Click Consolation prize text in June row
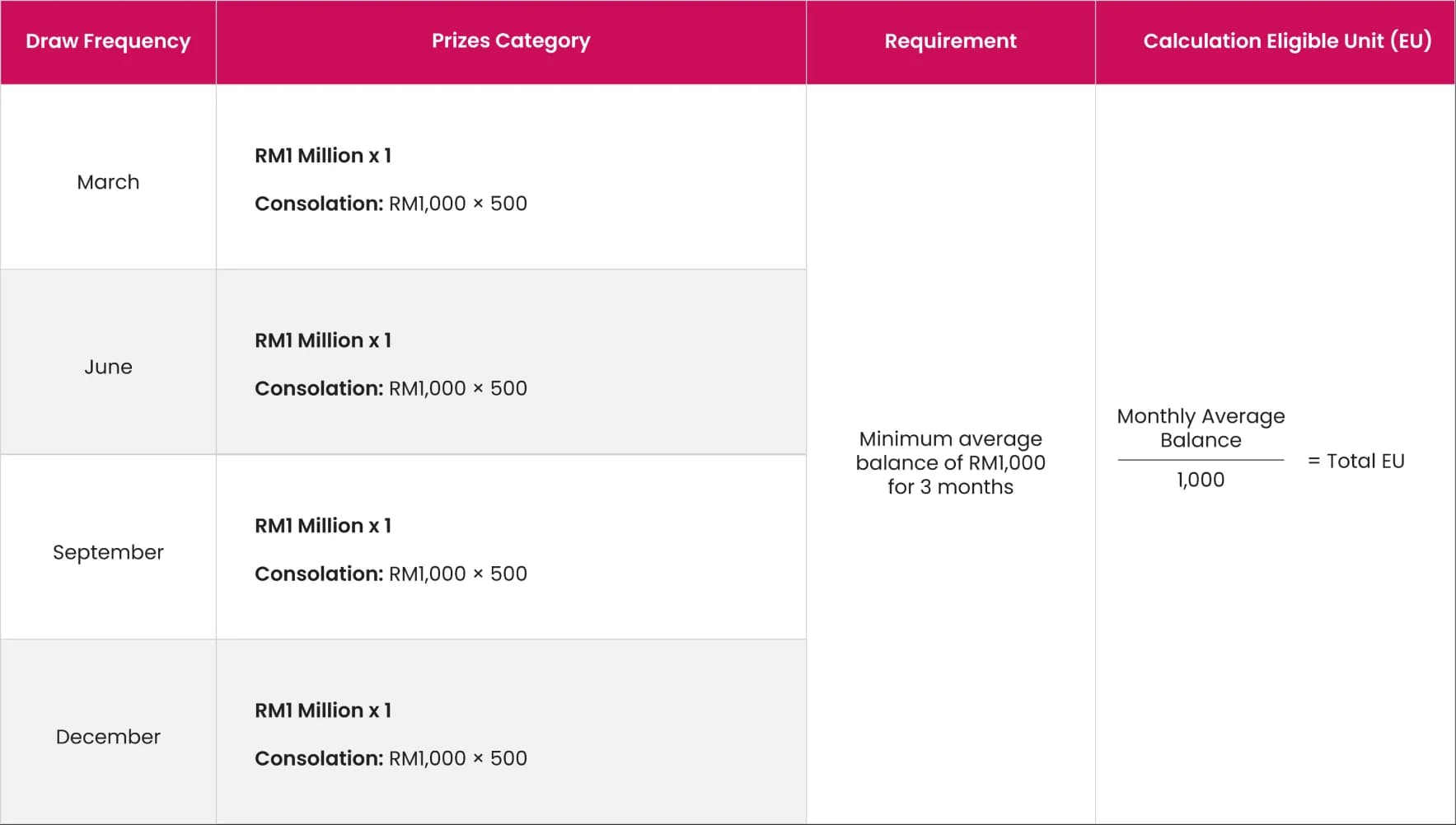 [x=391, y=388]
